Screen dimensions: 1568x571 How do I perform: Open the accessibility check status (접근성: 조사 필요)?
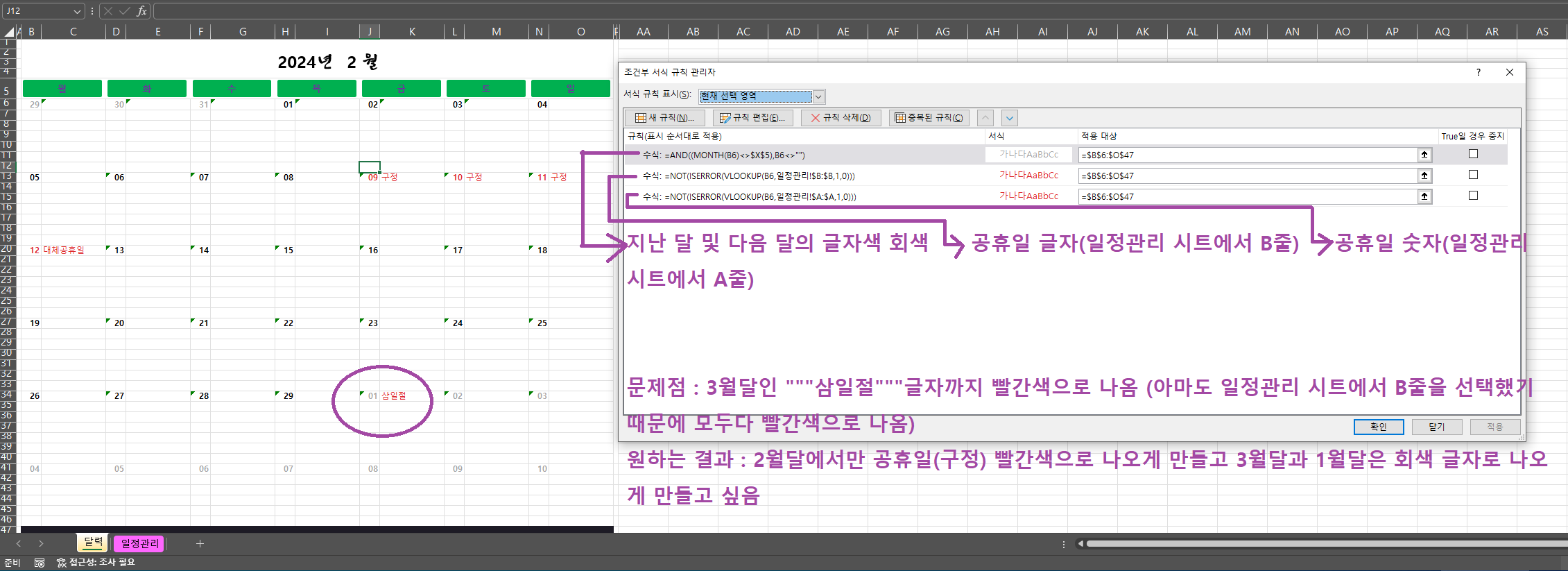click(96, 563)
